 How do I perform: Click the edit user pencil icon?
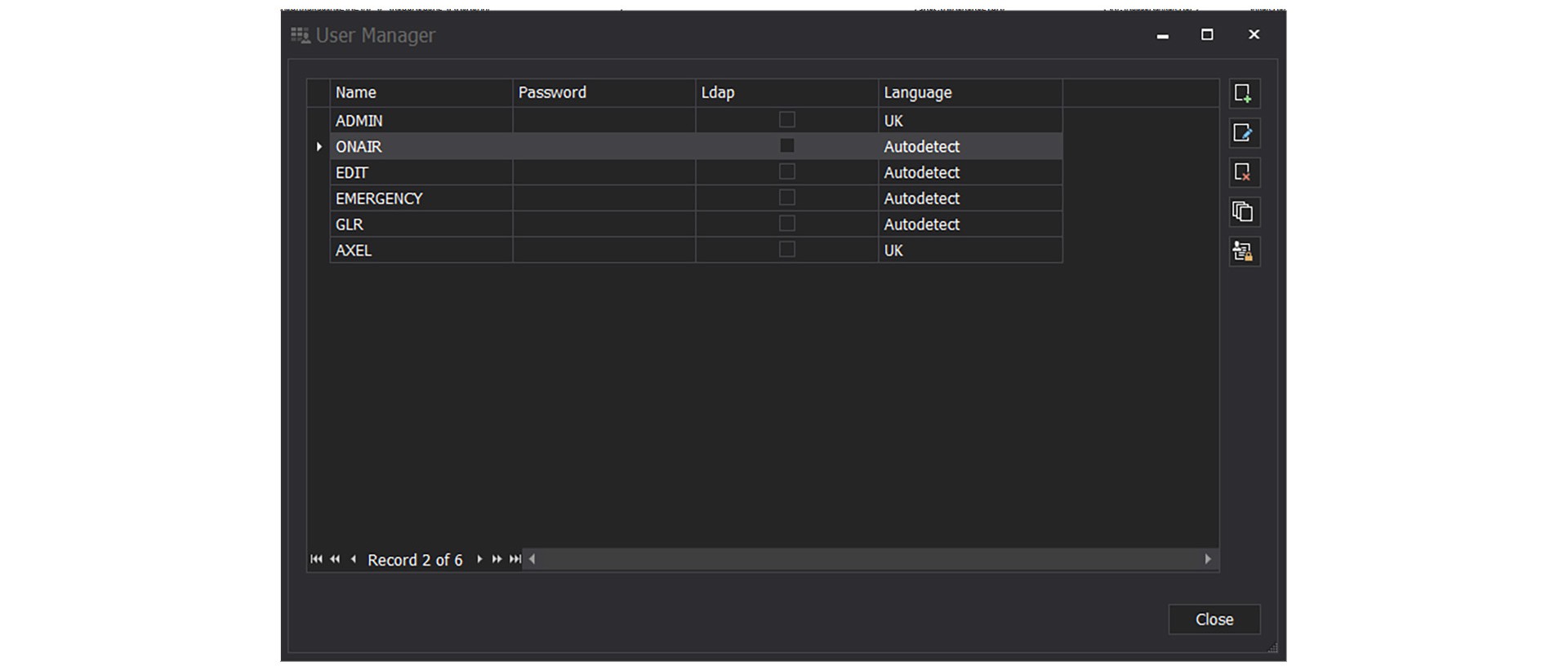pos(1243,133)
